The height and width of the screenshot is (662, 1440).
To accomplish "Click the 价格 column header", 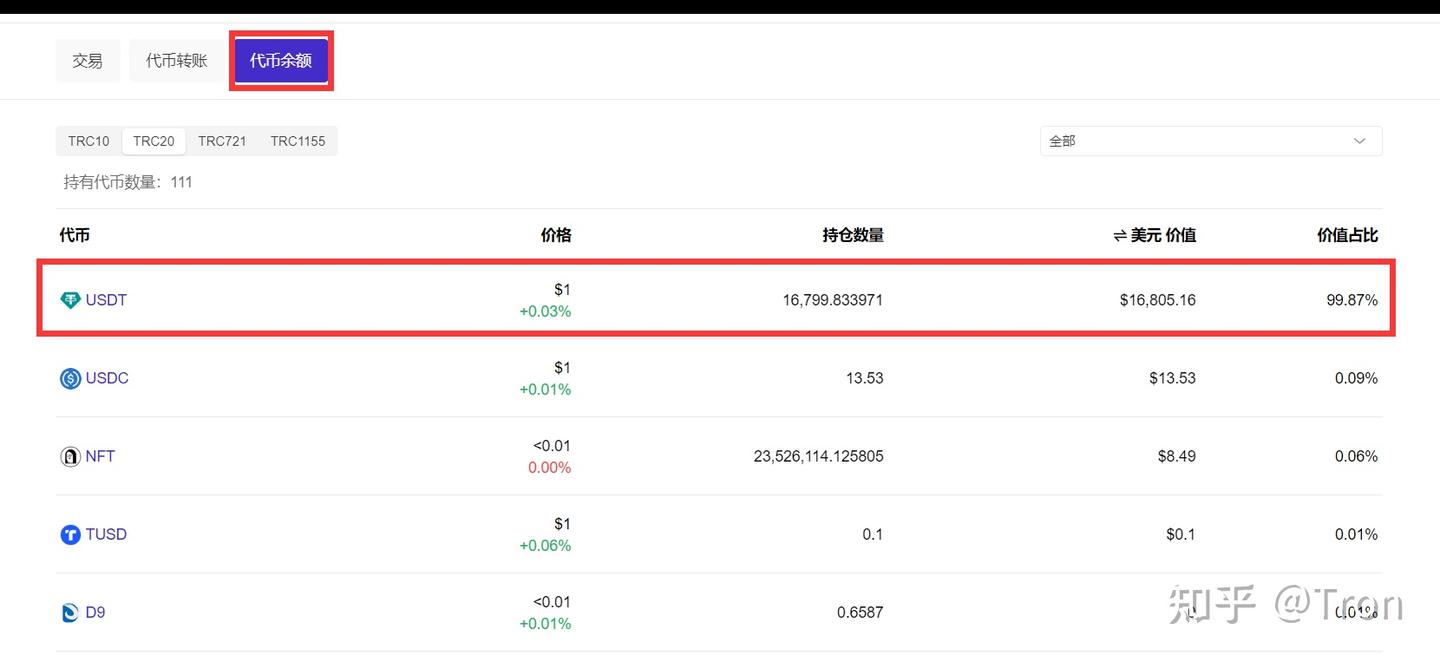I will click(x=556, y=235).
